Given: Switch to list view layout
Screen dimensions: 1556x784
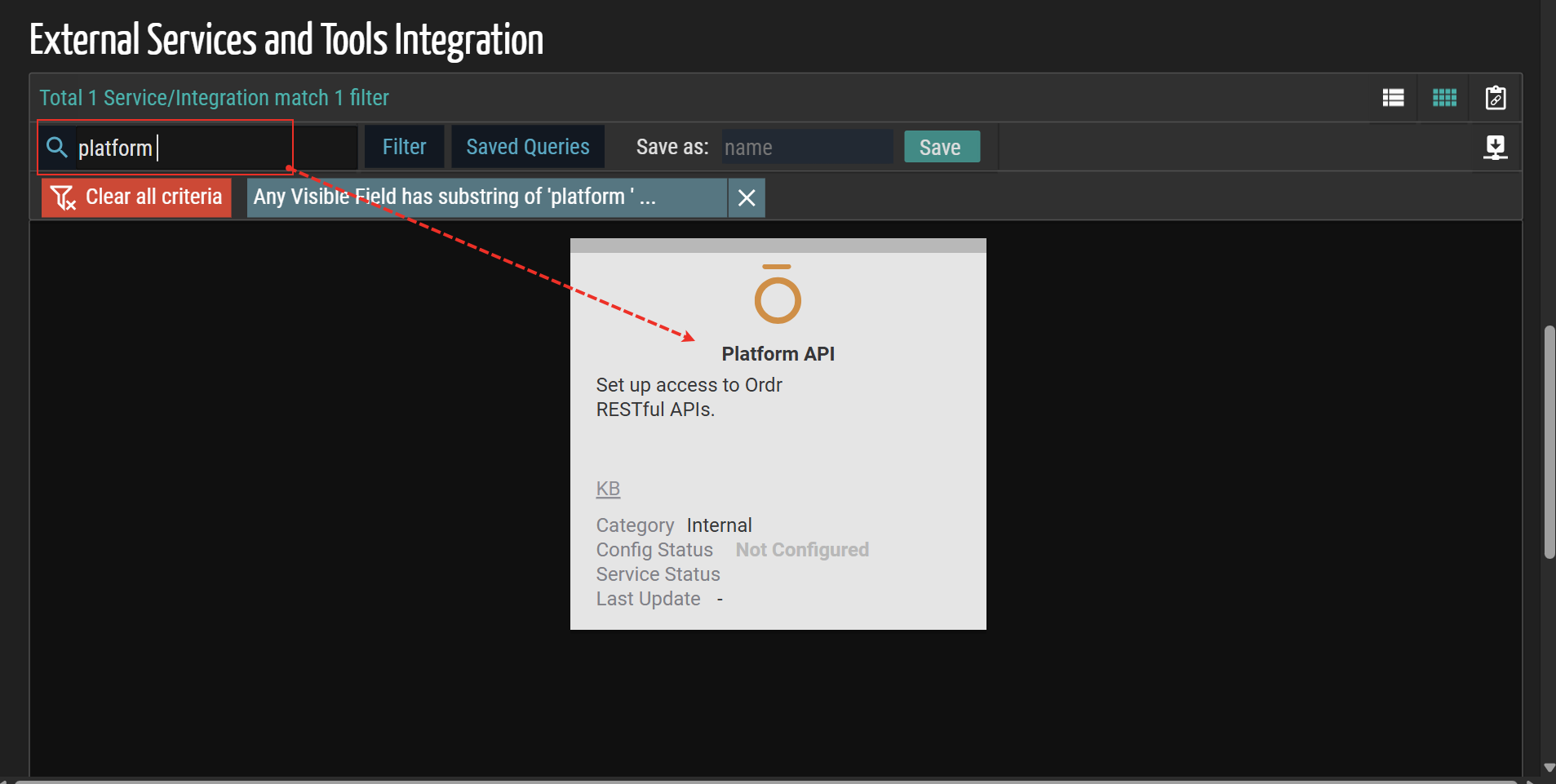Looking at the screenshot, I should (x=1393, y=98).
